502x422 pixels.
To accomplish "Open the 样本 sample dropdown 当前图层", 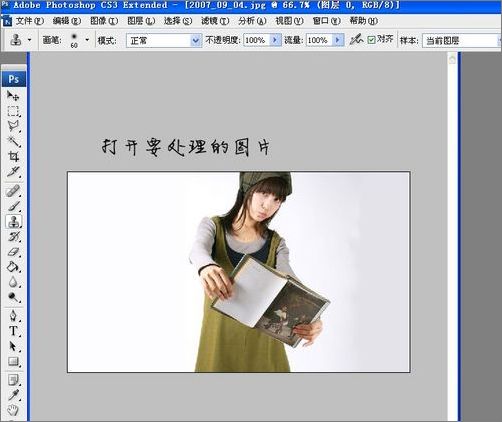I will tap(462, 41).
